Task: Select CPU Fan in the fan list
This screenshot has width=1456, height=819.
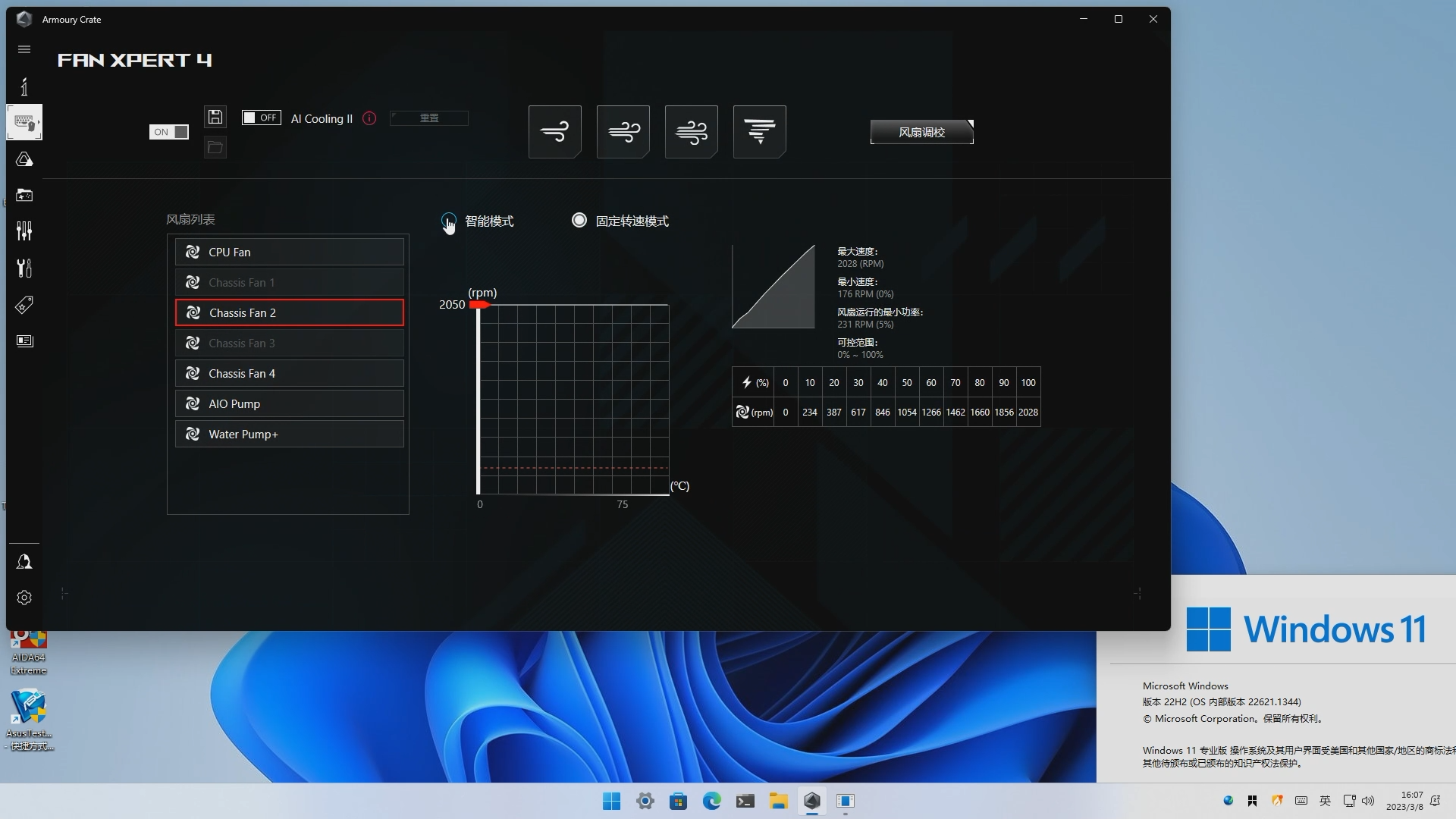Action: click(289, 252)
